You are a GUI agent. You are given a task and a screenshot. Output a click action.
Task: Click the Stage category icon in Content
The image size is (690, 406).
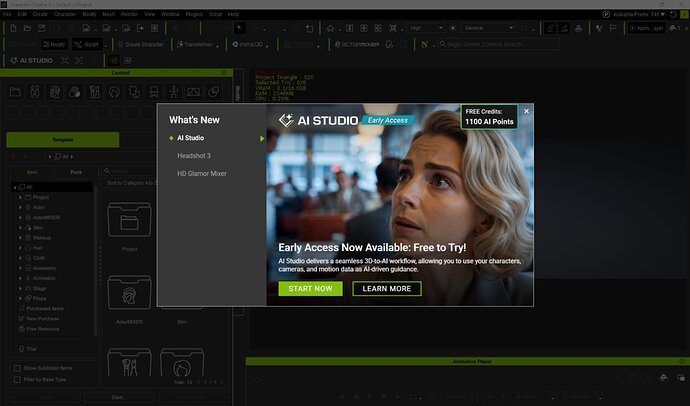[x=194, y=92]
